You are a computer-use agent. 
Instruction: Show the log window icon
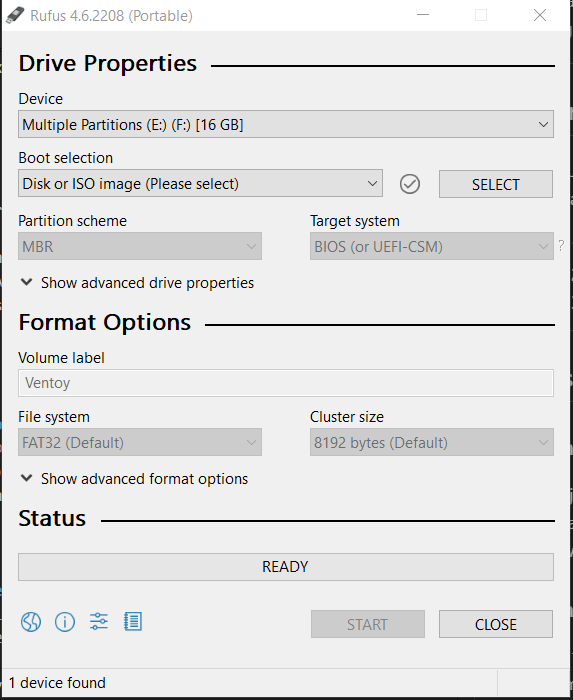(133, 621)
